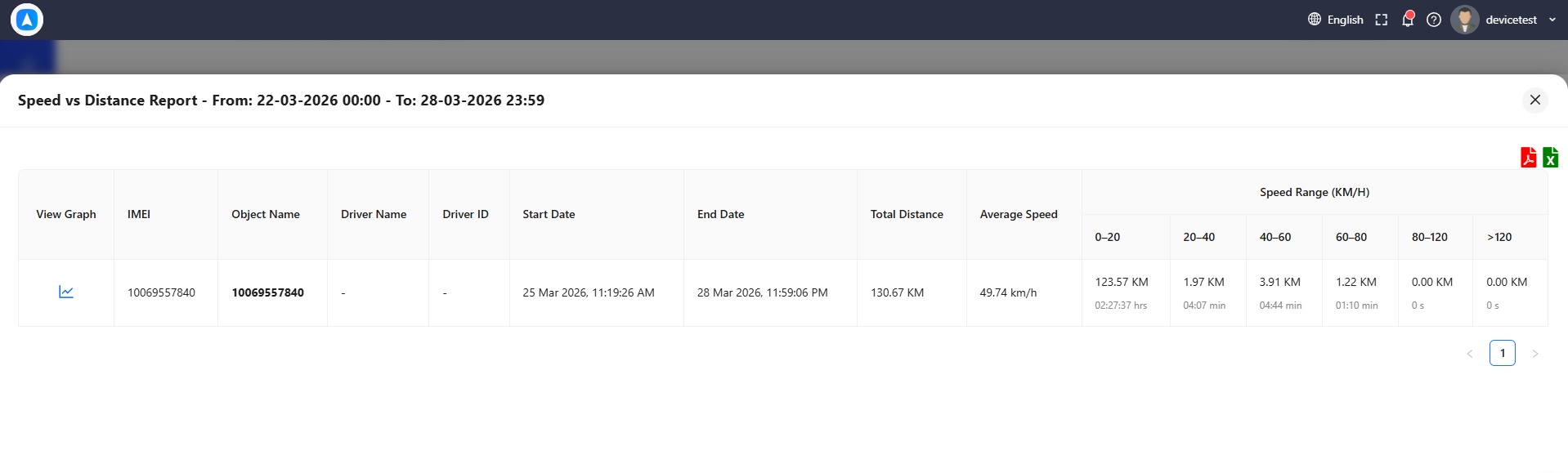Screen dimensions: 1568x473
Task: Export report as PDF
Action: 1528,157
